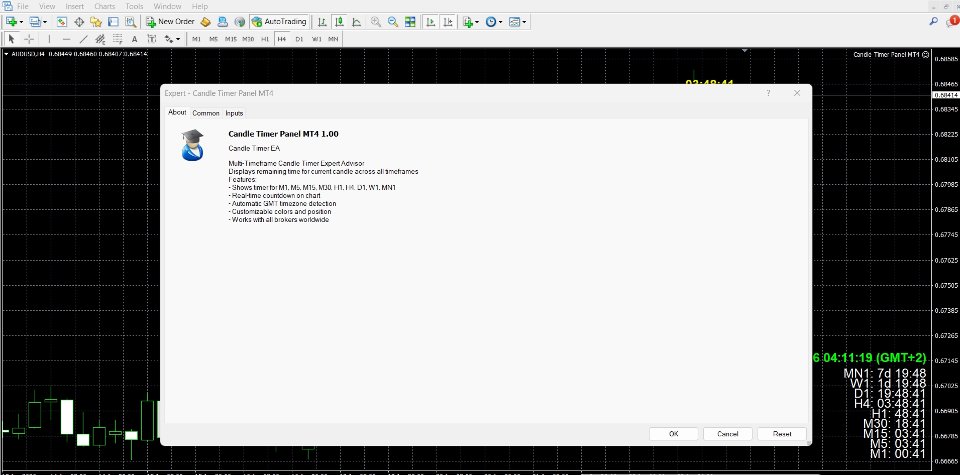Draw a vertical line tool
This screenshot has width=960, height=475.
pyautogui.click(x=50, y=39)
